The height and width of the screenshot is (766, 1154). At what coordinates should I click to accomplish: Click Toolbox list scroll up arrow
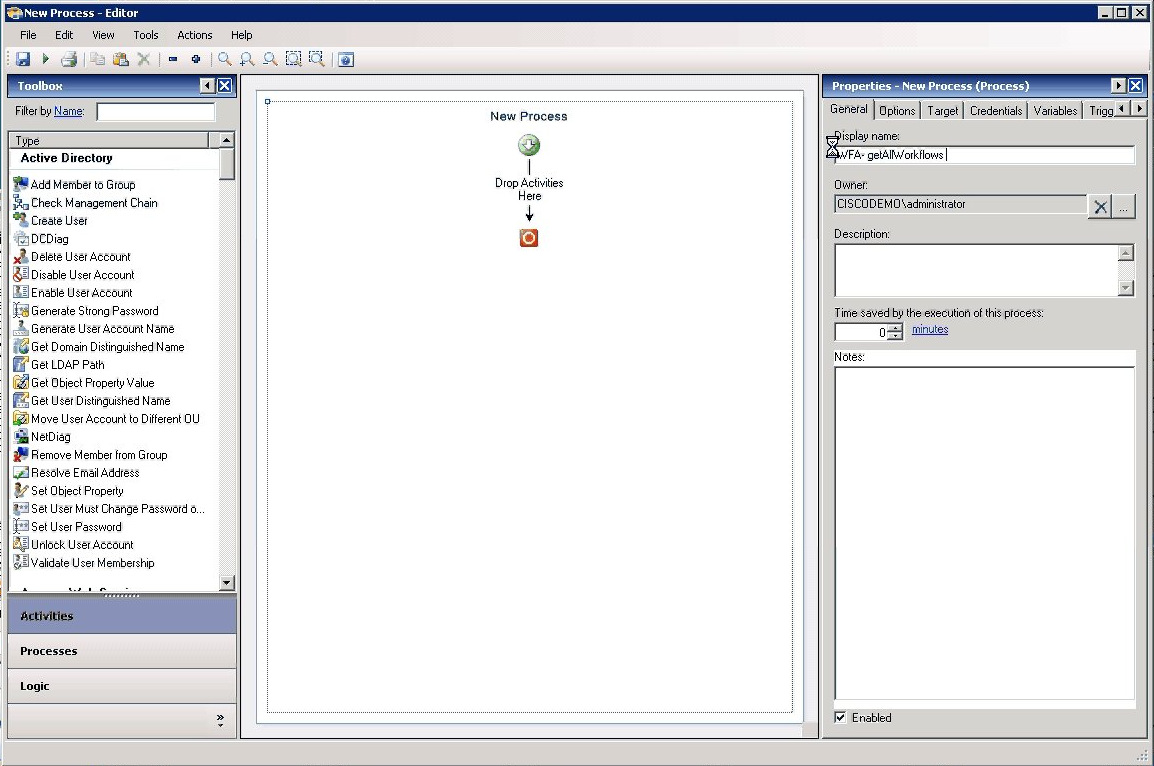(x=227, y=140)
